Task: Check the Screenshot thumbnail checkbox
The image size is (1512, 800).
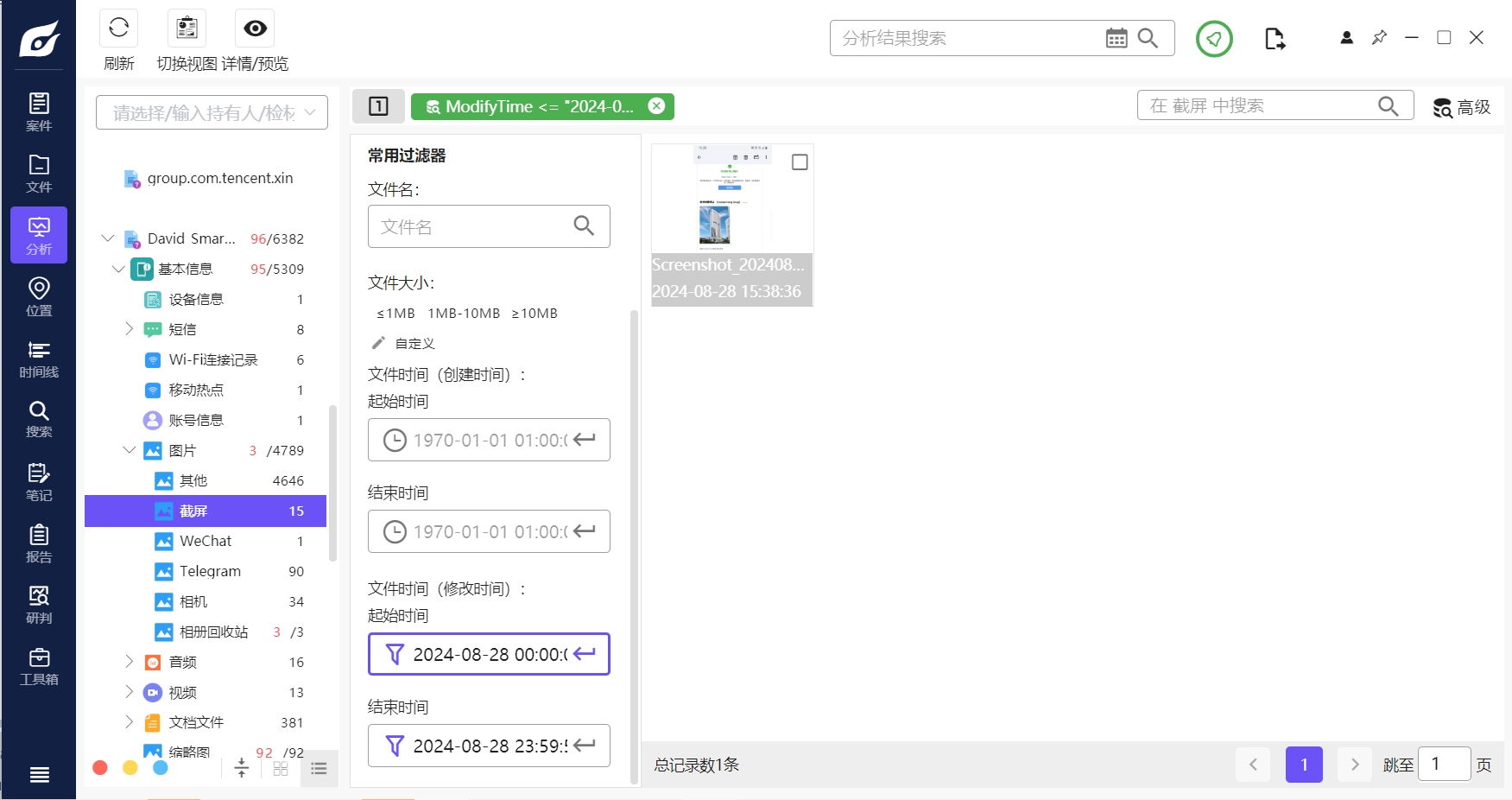Action: point(800,162)
